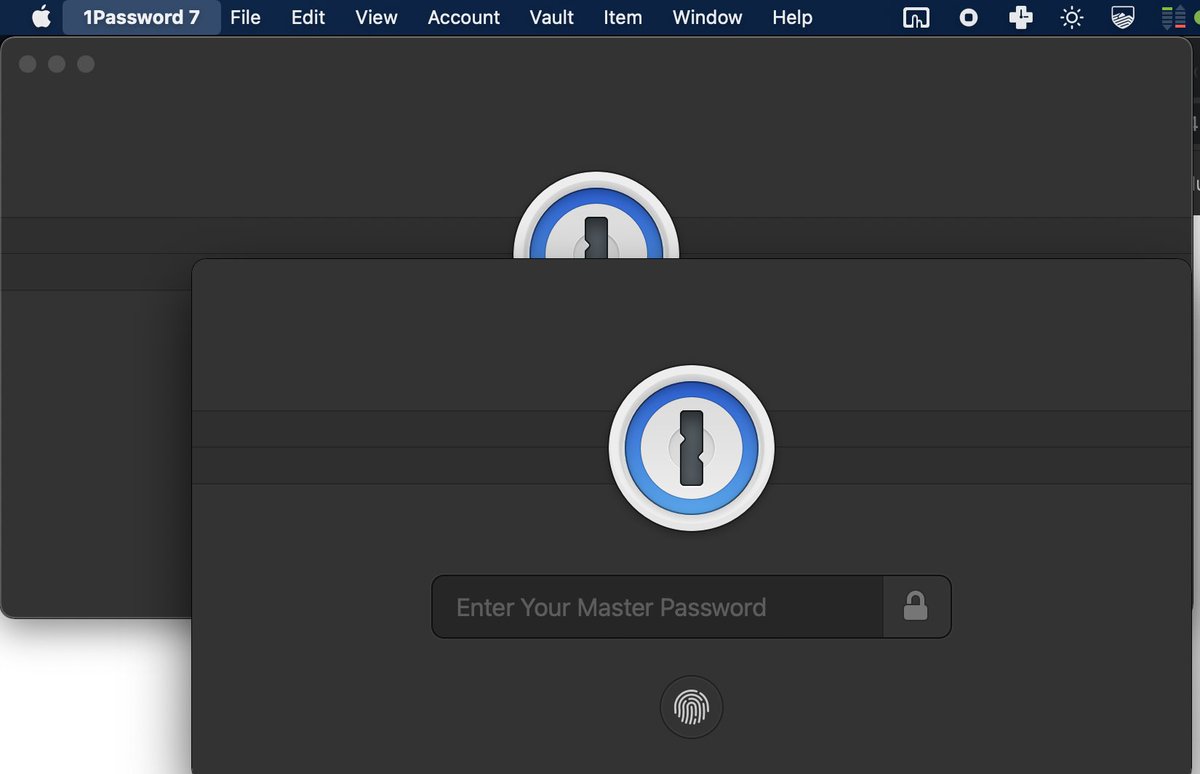1200x774 pixels.
Task: Open the Window menu
Action: pyautogui.click(x=707, y=17)
